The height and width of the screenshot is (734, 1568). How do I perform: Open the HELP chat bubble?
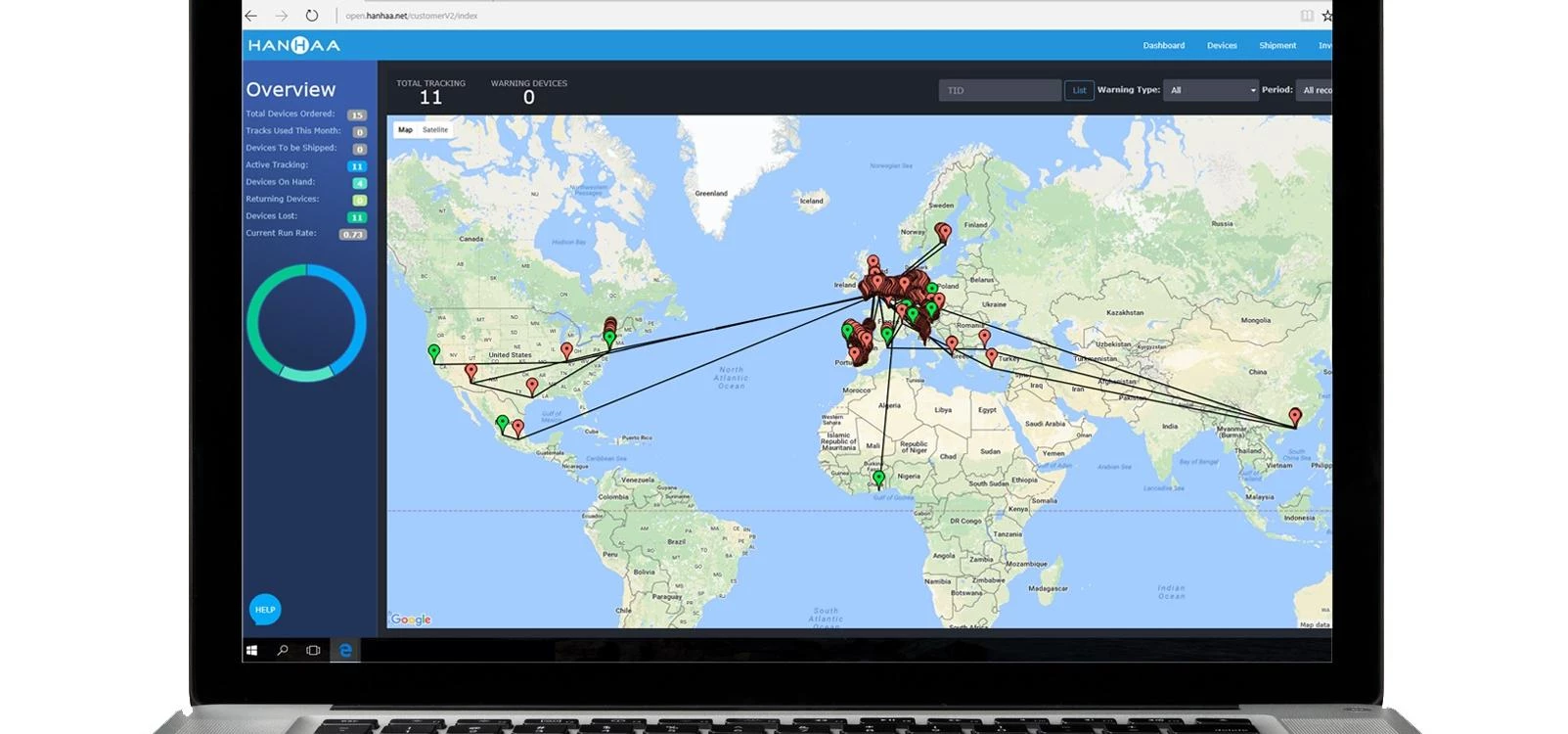point(265,610)
